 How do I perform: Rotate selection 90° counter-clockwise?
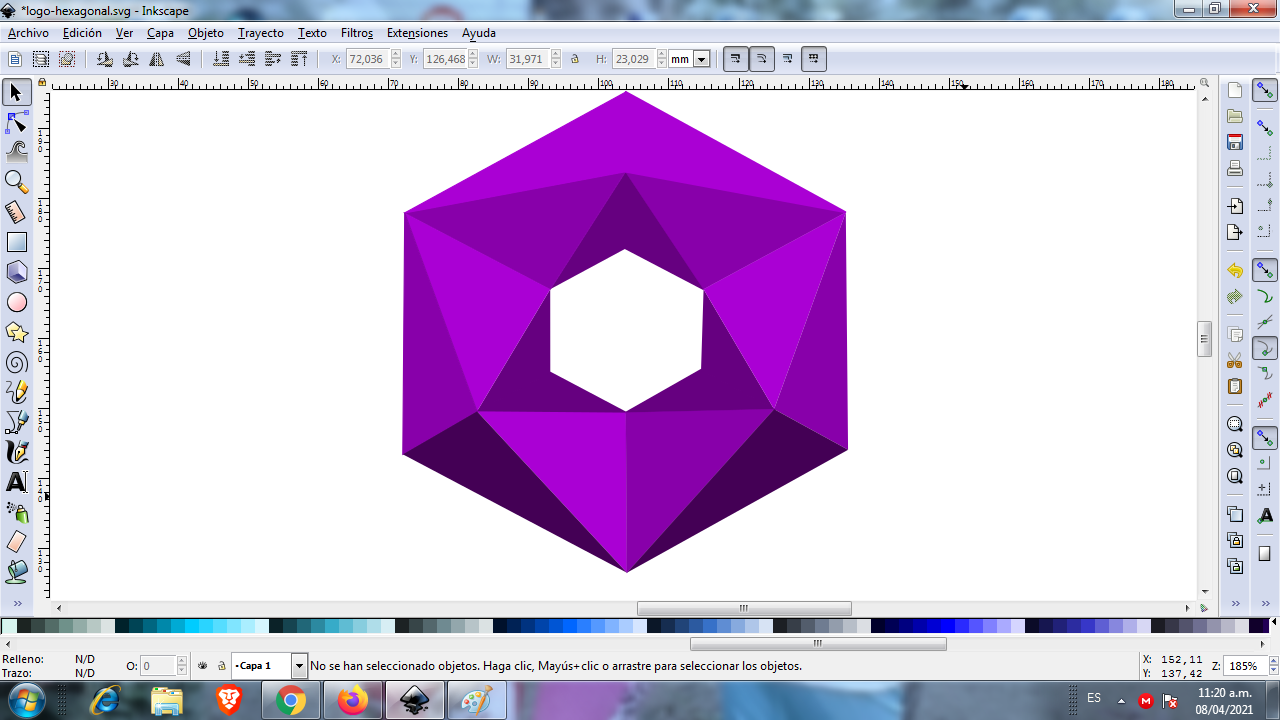104,59
